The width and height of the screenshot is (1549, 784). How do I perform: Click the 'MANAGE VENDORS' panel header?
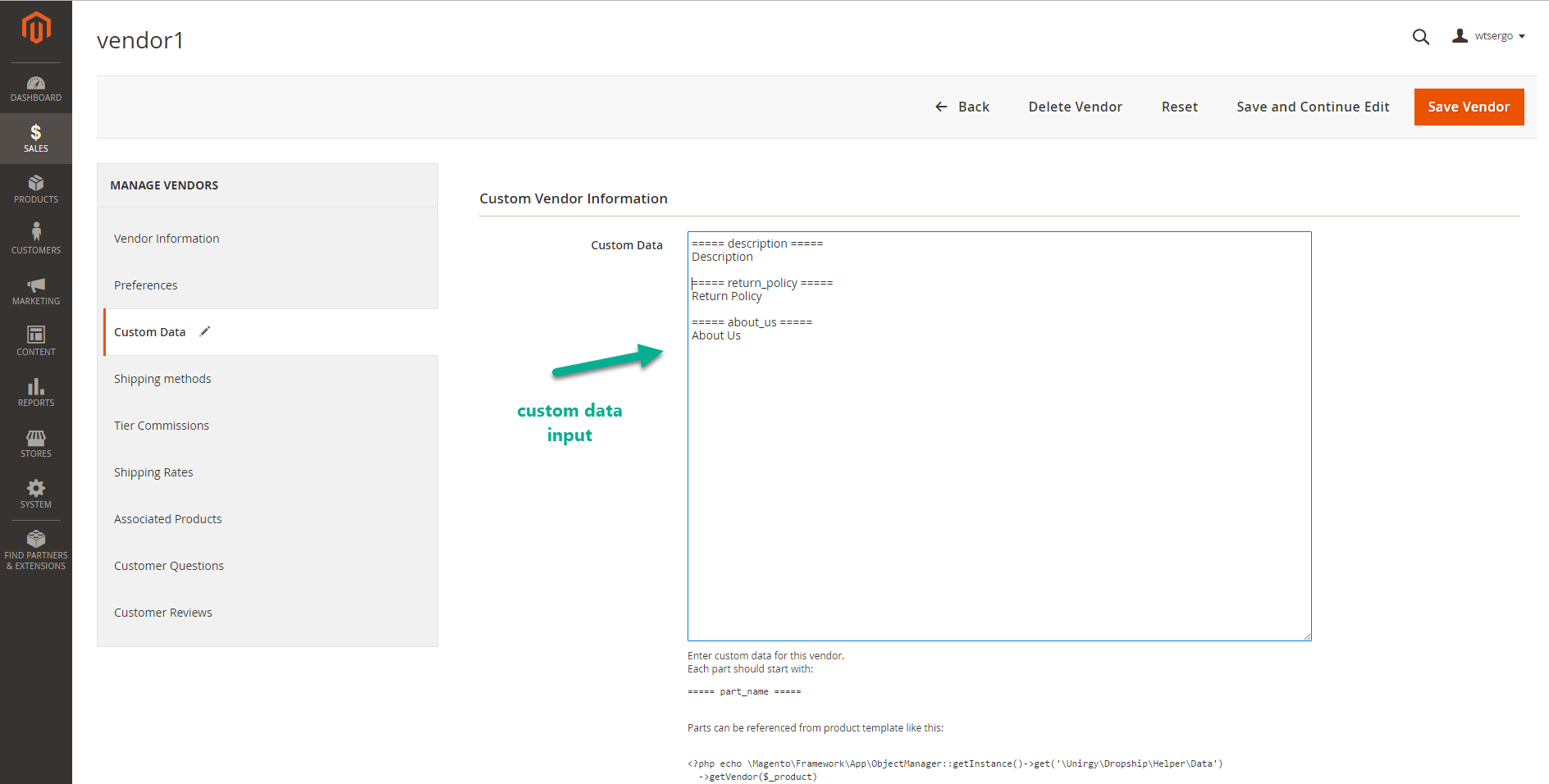click(164, 185)
